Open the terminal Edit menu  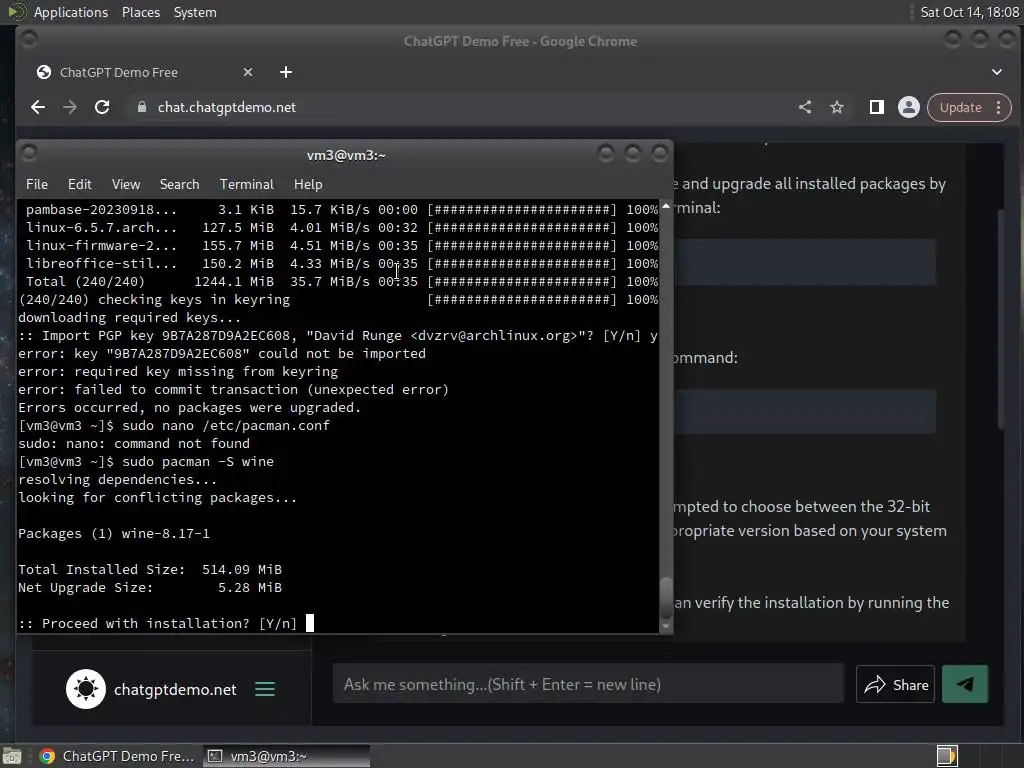80,184
